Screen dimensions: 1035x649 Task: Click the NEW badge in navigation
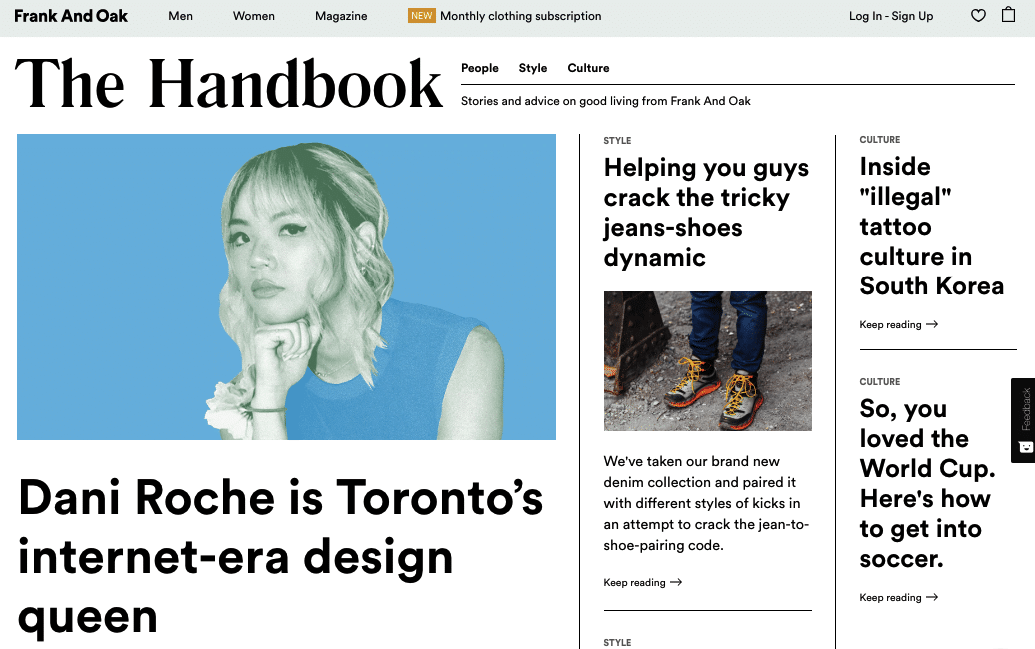pyautogui.click(x=422, y=15)
